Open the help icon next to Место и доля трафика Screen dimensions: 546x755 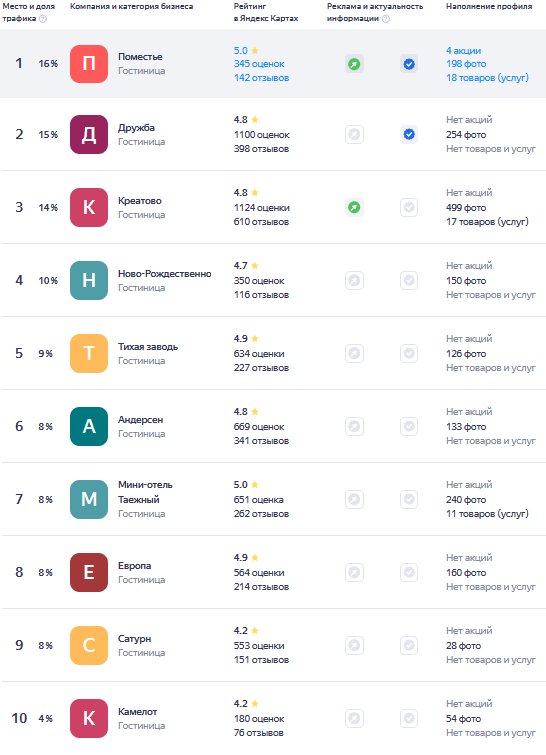click(x=43, y=19)
